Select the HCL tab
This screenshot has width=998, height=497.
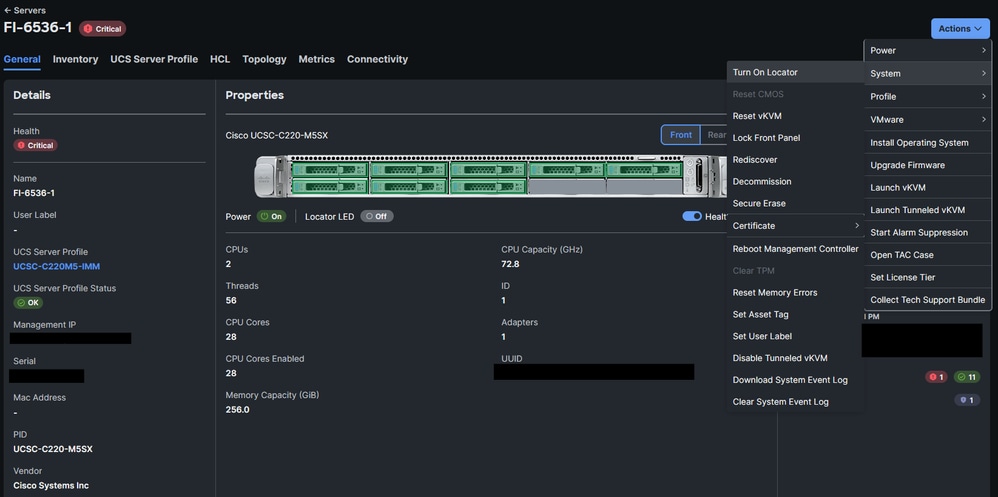coord(220,59)
